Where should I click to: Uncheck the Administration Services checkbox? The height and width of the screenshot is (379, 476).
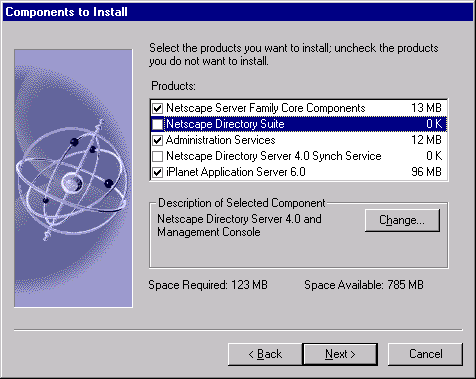[157, 140]
